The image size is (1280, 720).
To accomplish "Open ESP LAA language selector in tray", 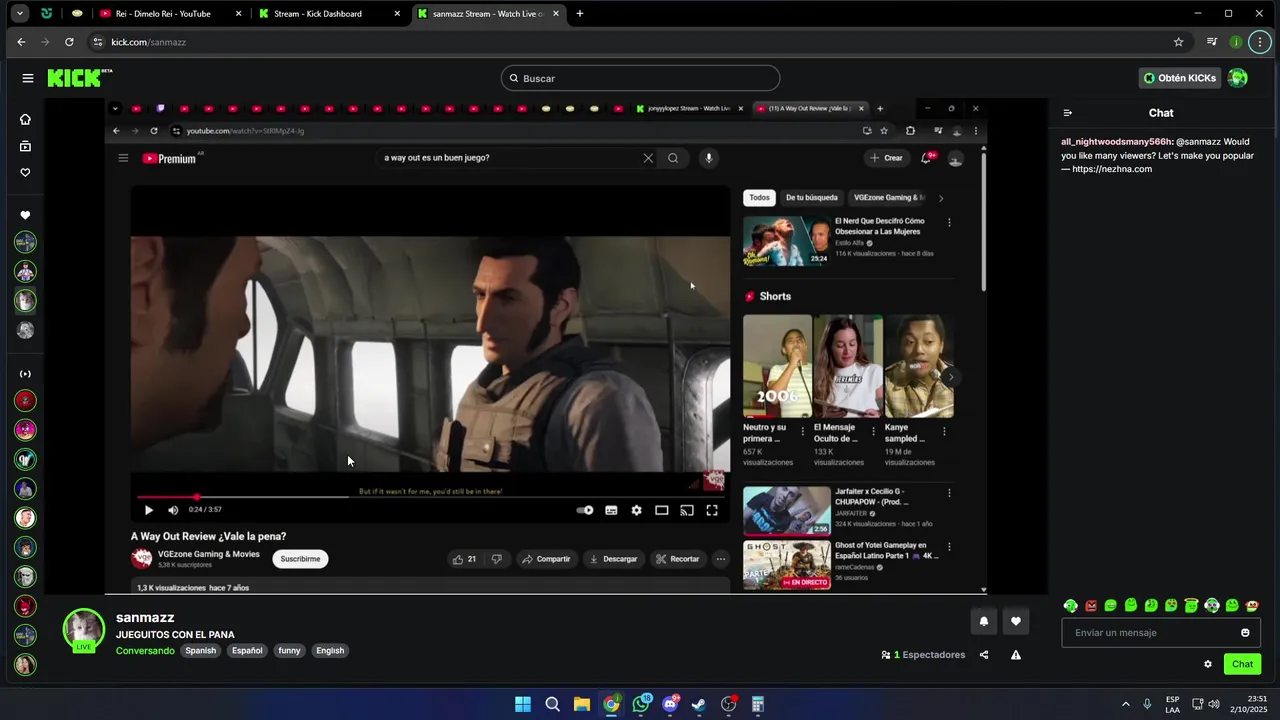I will tap(1172, 704).
